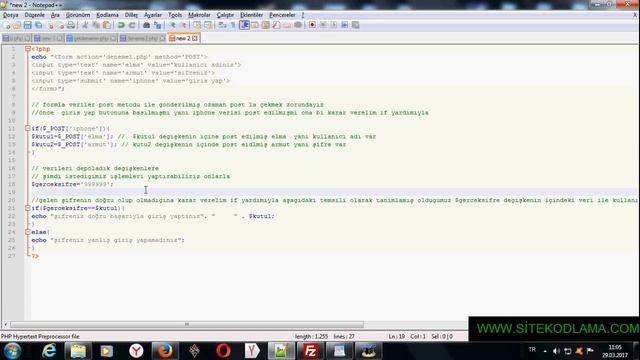Open the Eklentiler menu

[x=251, y=15]
